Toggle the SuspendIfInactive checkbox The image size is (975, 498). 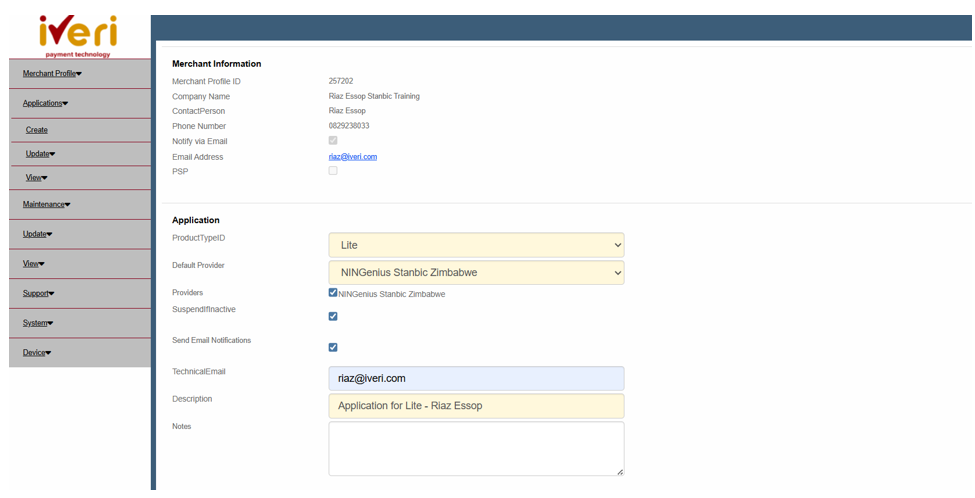click(x=333, y=316)
